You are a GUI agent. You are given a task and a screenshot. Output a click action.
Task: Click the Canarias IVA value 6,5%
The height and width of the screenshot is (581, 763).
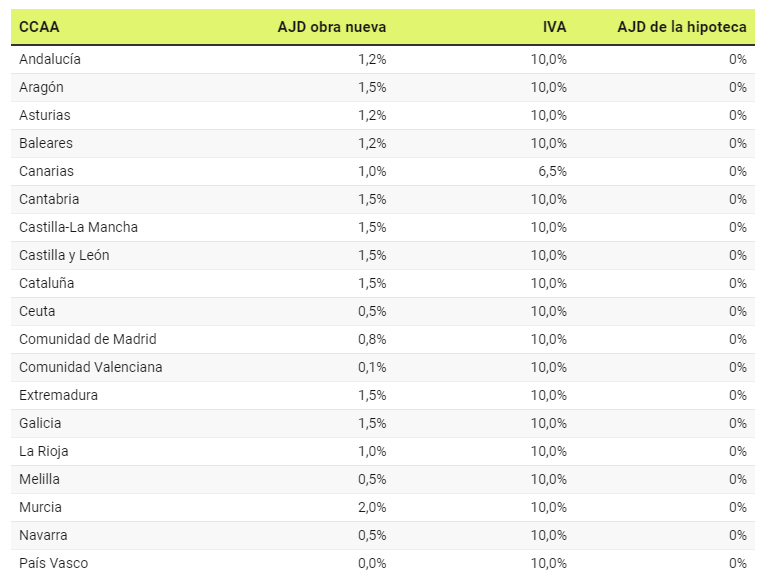[x=552, y=171]
